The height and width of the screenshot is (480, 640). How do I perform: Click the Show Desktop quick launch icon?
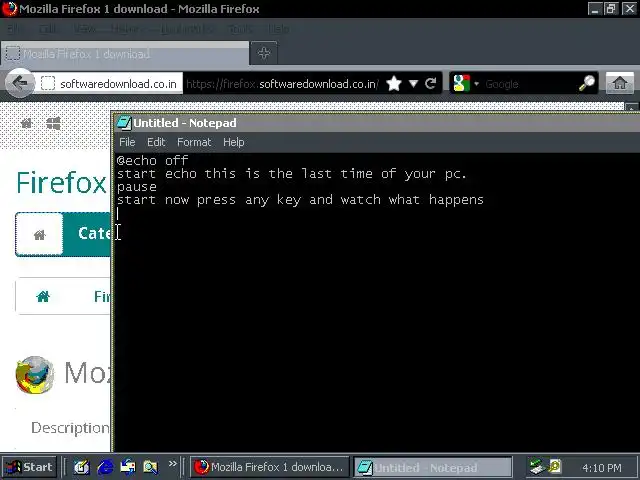point(82,467)
